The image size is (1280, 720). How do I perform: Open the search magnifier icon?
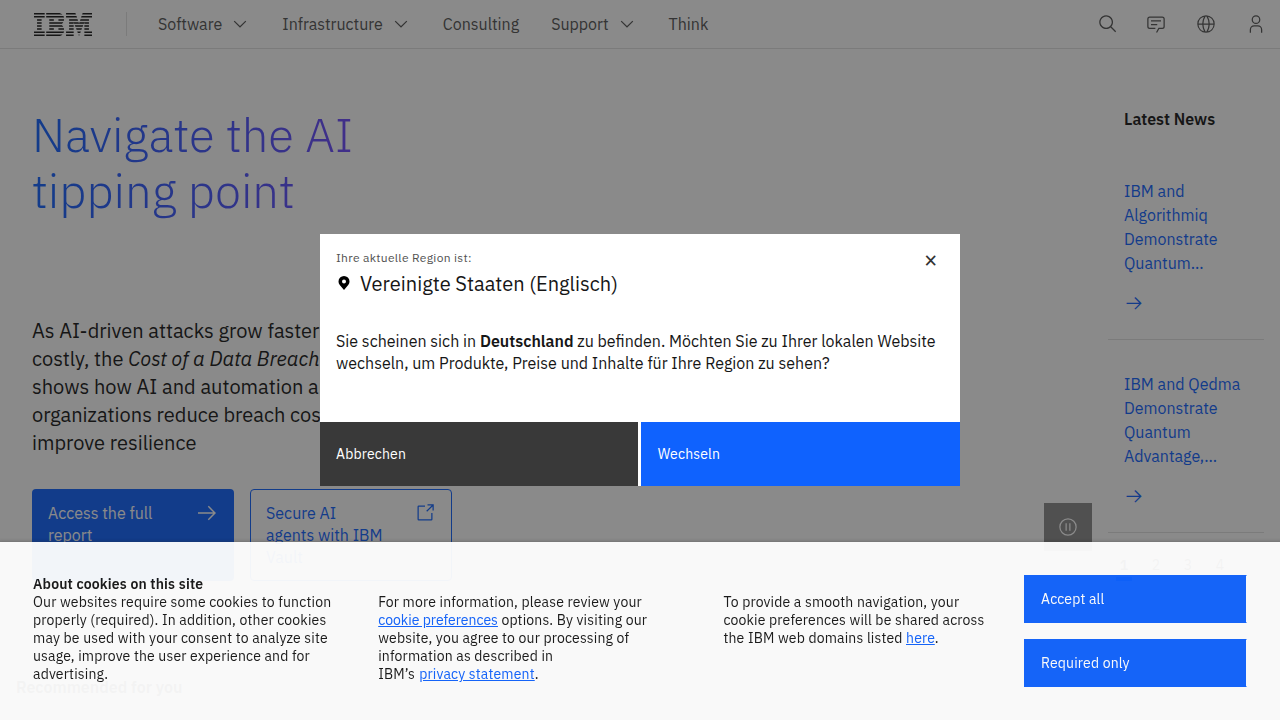(1107, 24)
